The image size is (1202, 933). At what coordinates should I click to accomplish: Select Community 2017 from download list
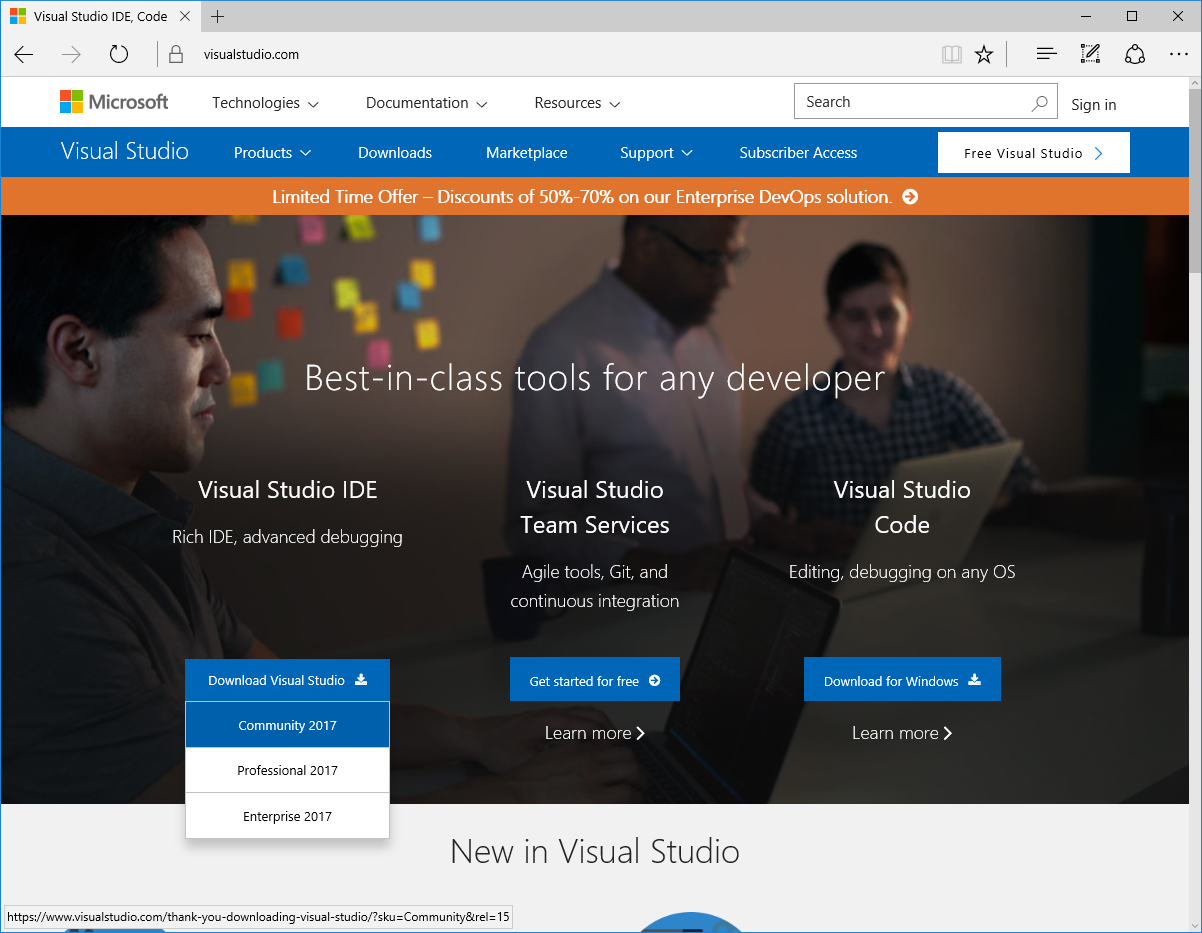pyautogui.click(x=287, y=725)
